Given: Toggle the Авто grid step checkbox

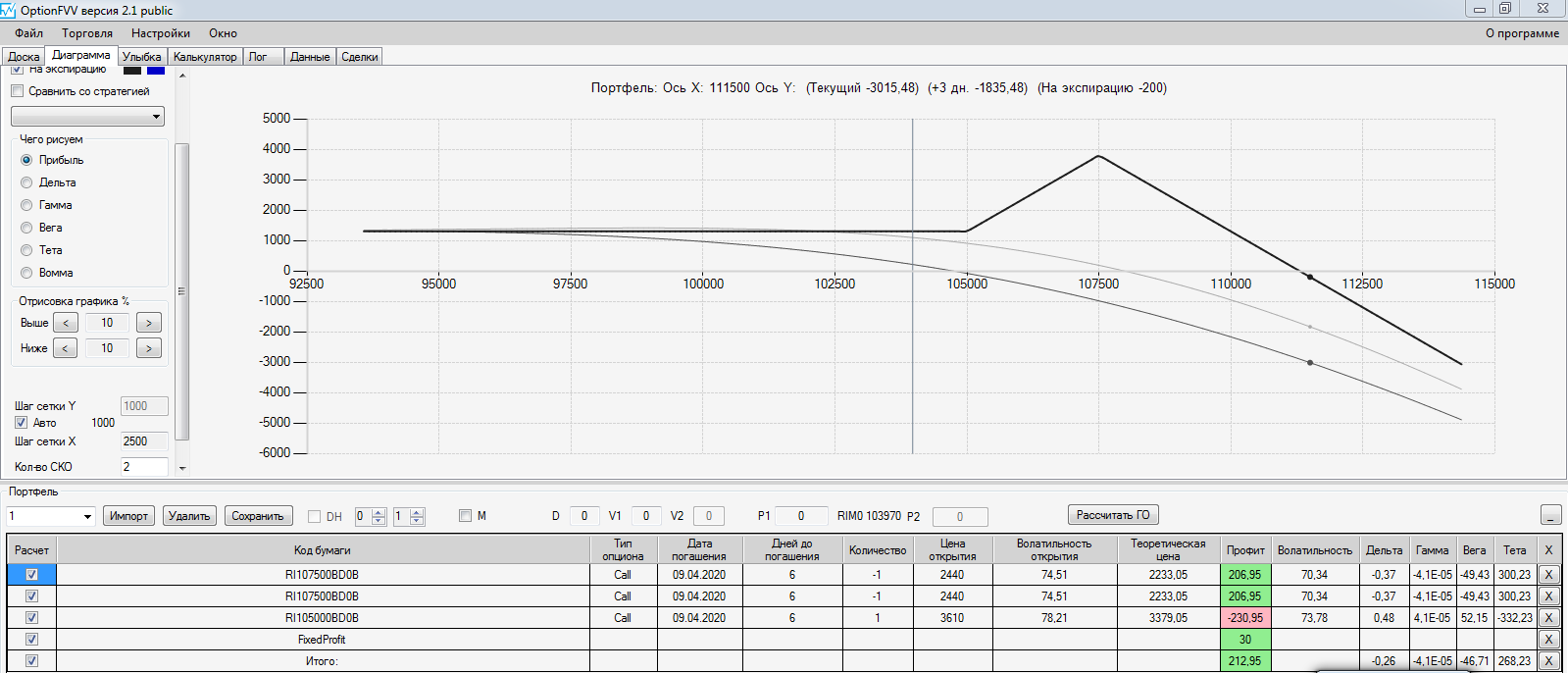Looking at the screenshot, I should pos(21,423).
